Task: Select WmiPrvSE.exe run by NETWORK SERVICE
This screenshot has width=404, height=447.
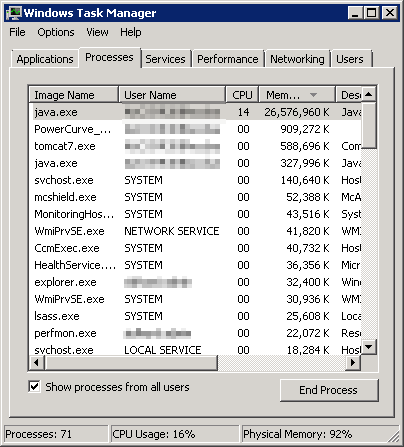Action: (x=195, y=231)
